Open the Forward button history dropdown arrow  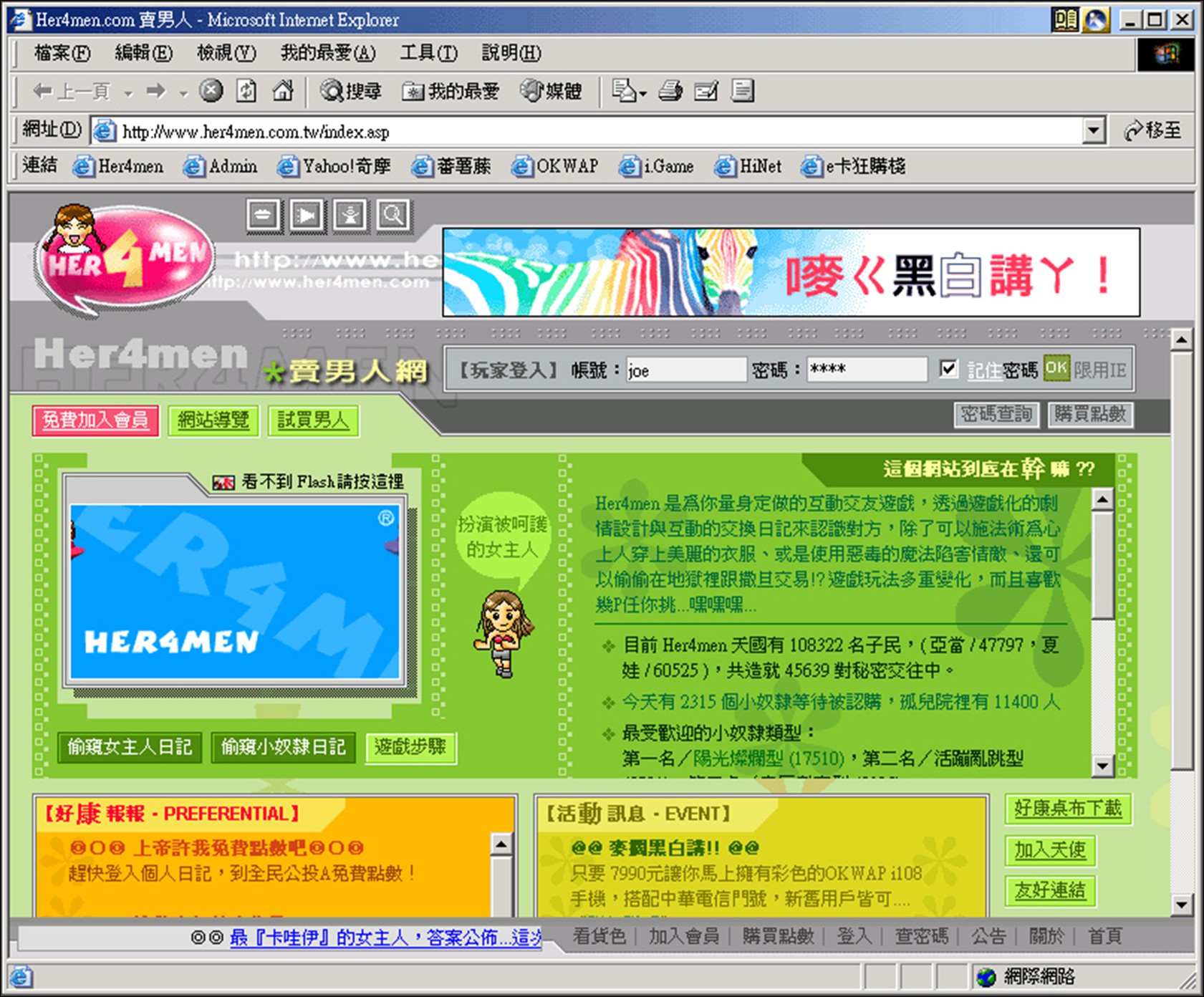(x=183, y=92)
